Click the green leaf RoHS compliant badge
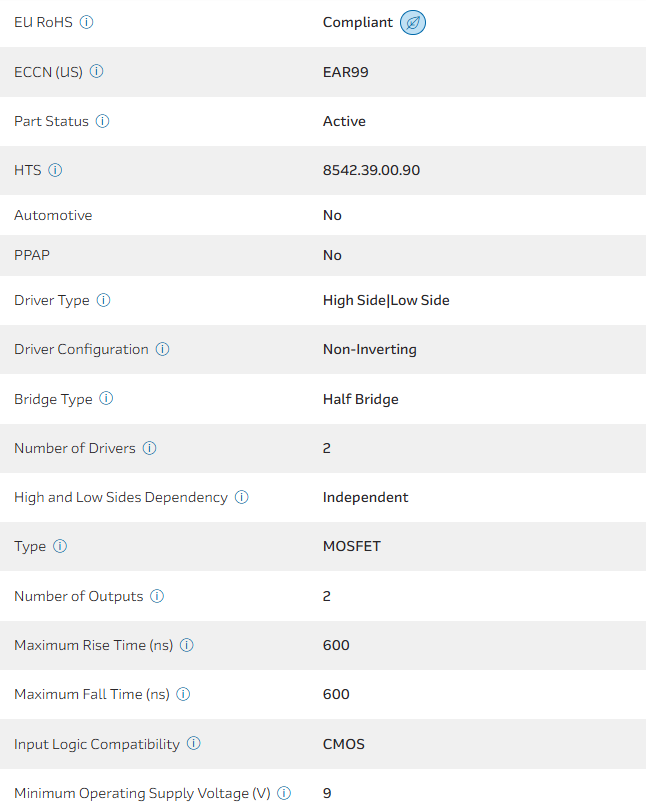 coord(413,22)
